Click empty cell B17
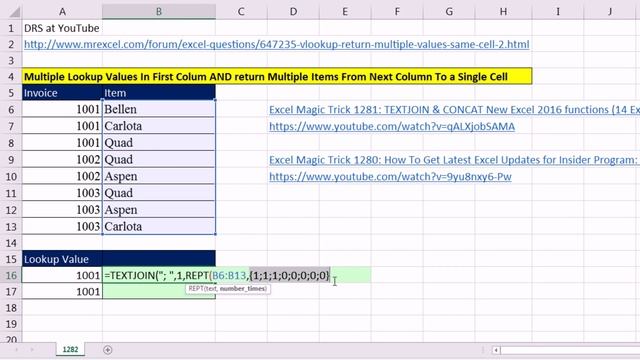Viewport: 640px width, 360px height. [159, 292]
